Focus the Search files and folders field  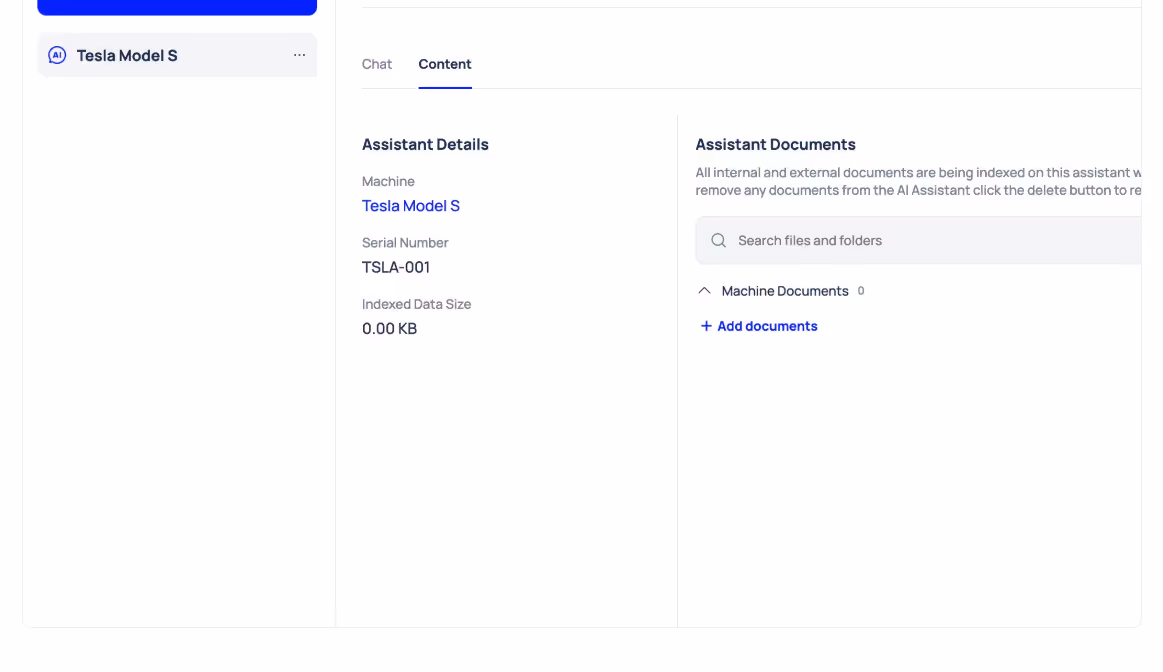point(918,240)
